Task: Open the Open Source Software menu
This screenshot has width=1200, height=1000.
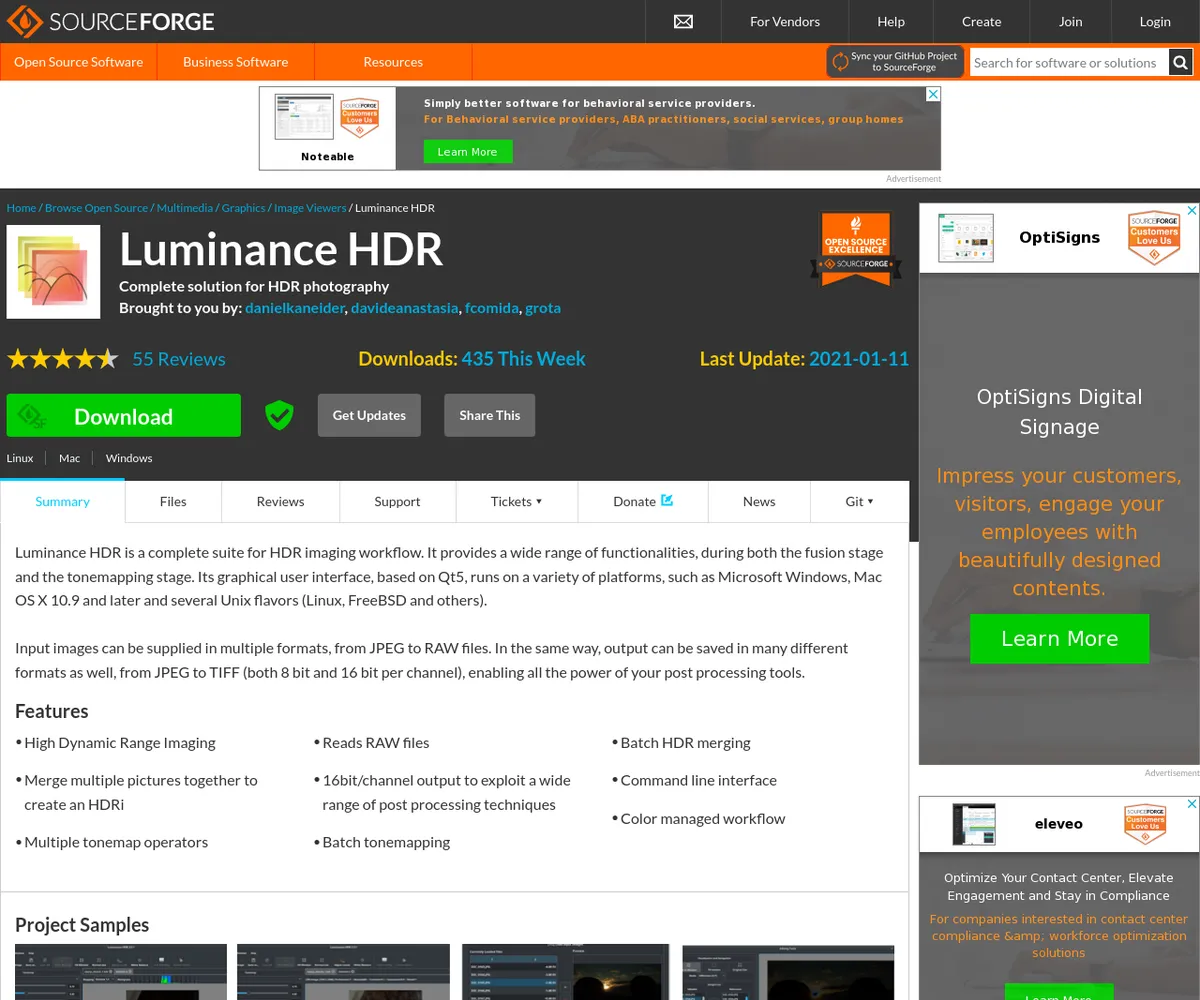Action: 78,62
